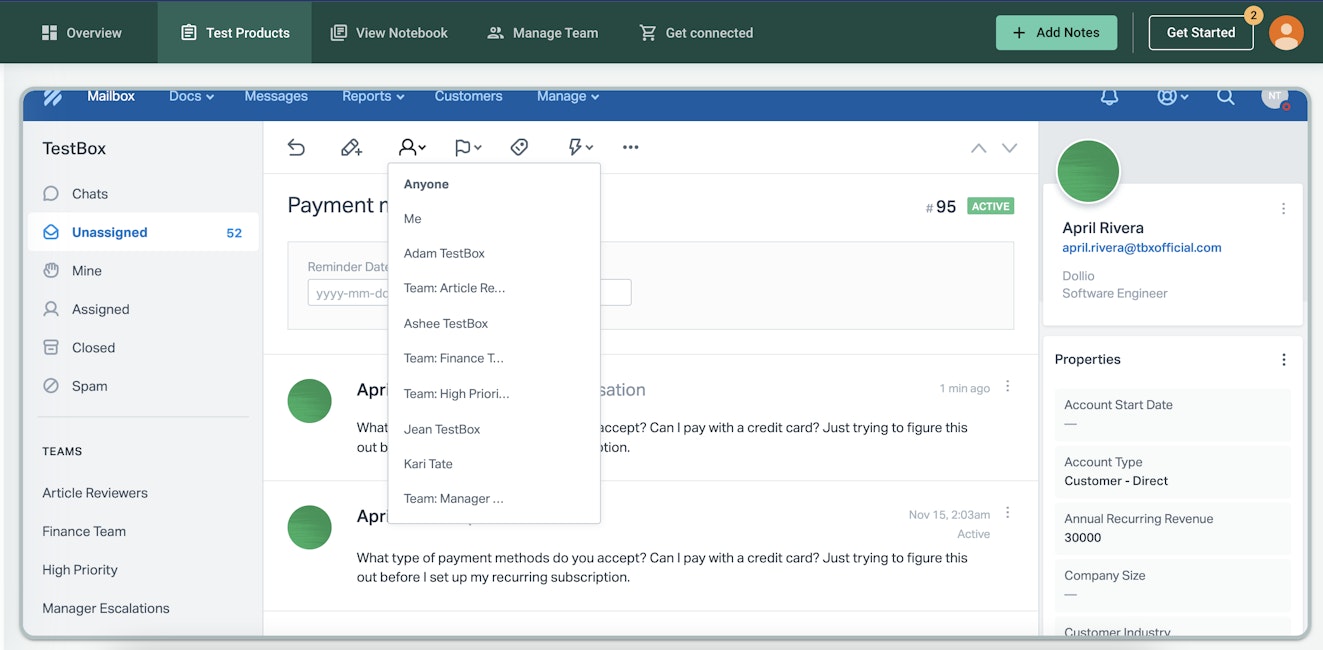This screenshot has height=650, width=1323.
Task: Go to previous conversation with up arrow
Action: click(x=978, y=148)
